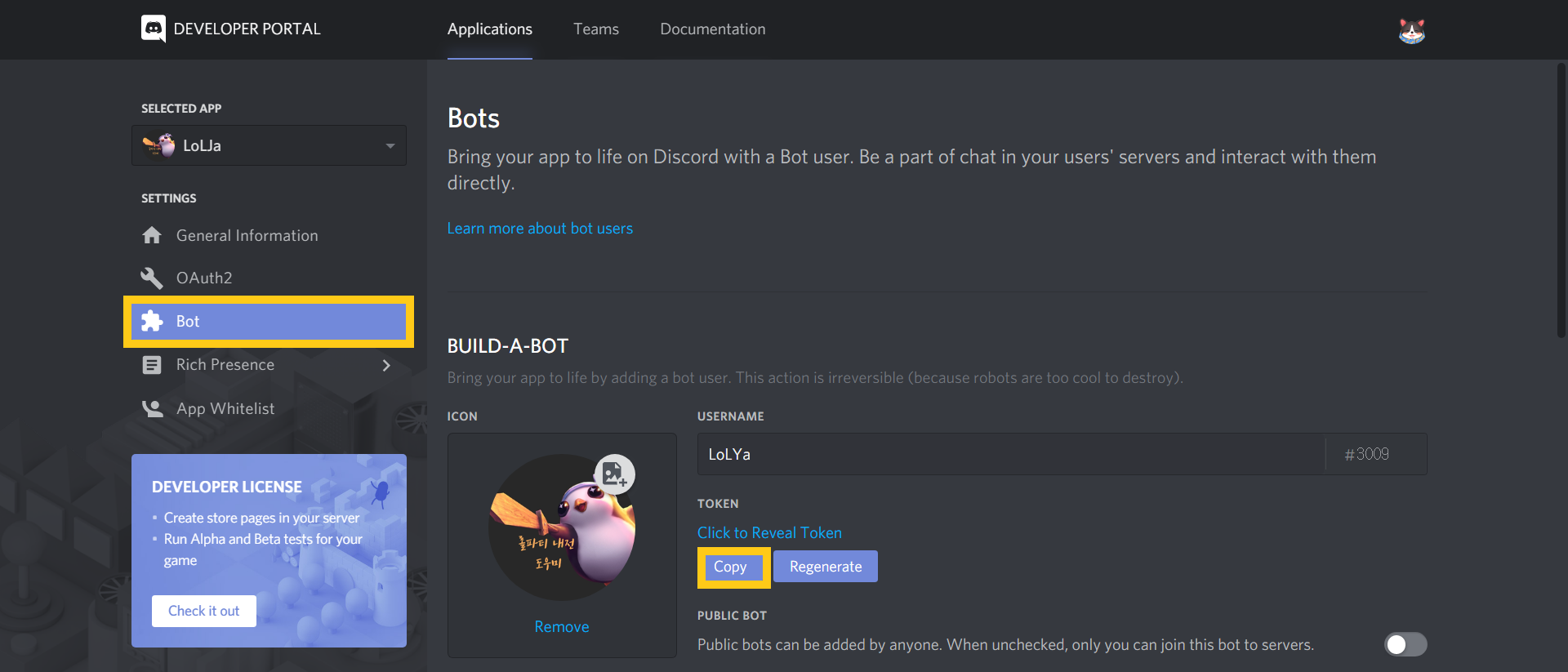Screen dimensions: 1568x672
Task: Click the Rich Presence document icon
Action: tap(152, 365)
